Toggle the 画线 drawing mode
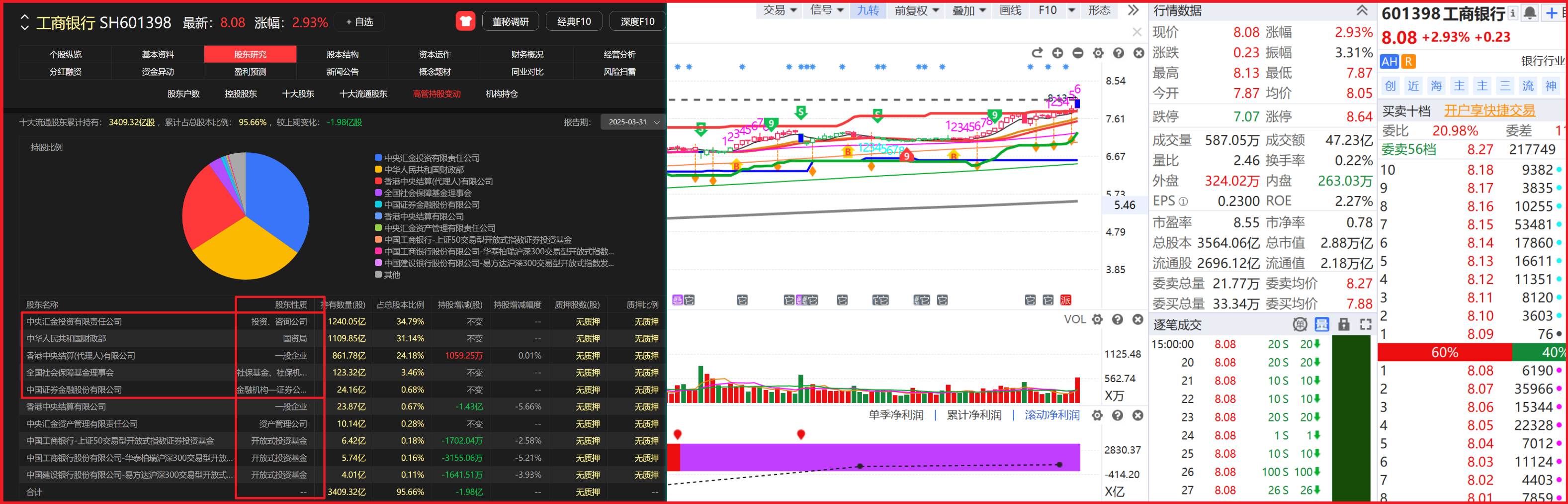This screenshot has height=504, width=1568. (1010, 10)
